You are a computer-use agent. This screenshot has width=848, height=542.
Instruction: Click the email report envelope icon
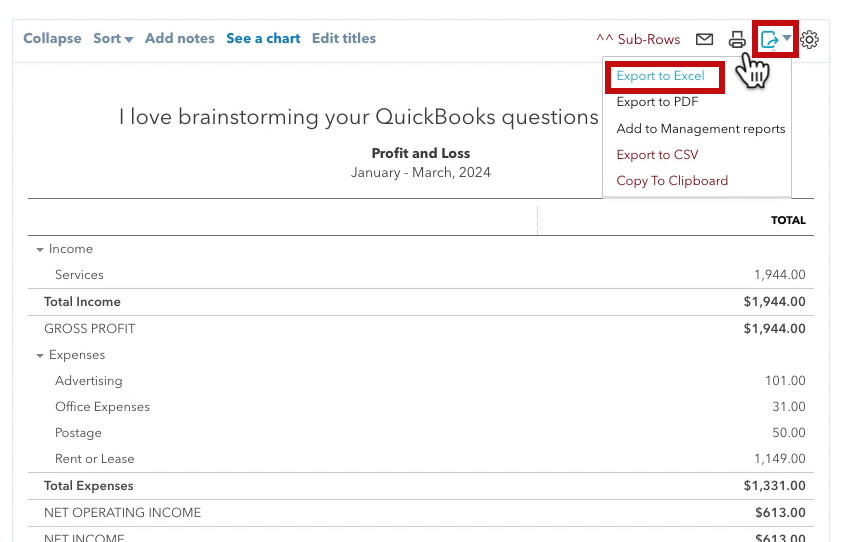(704, 39)
